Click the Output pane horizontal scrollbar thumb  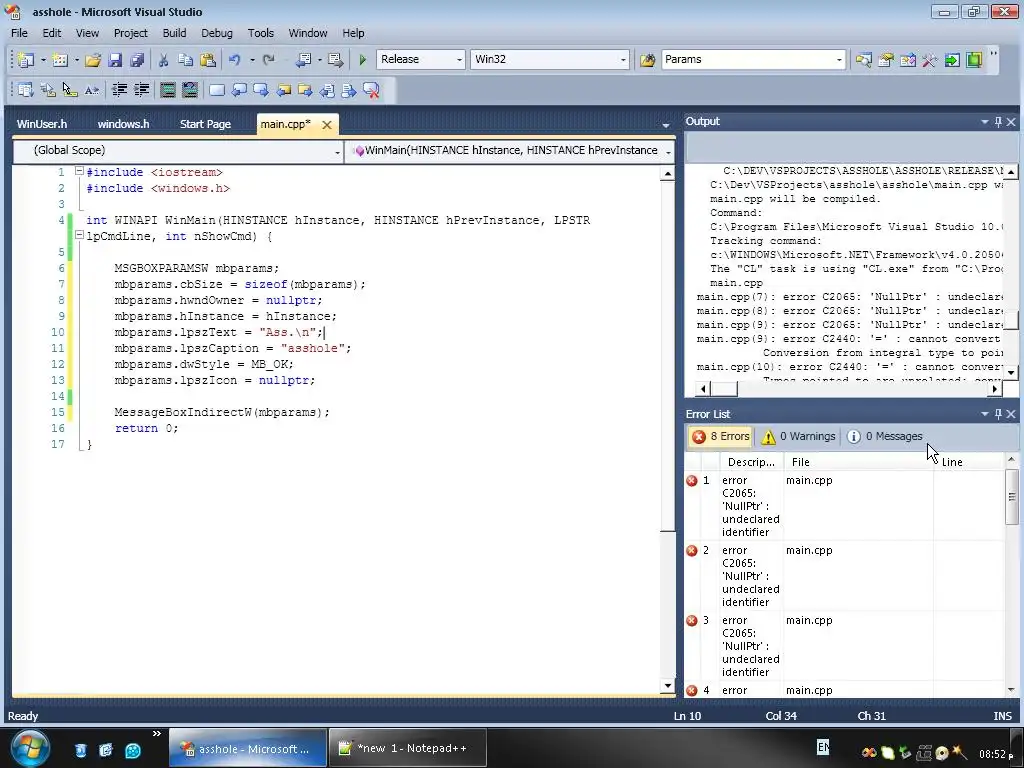point(724,389)
